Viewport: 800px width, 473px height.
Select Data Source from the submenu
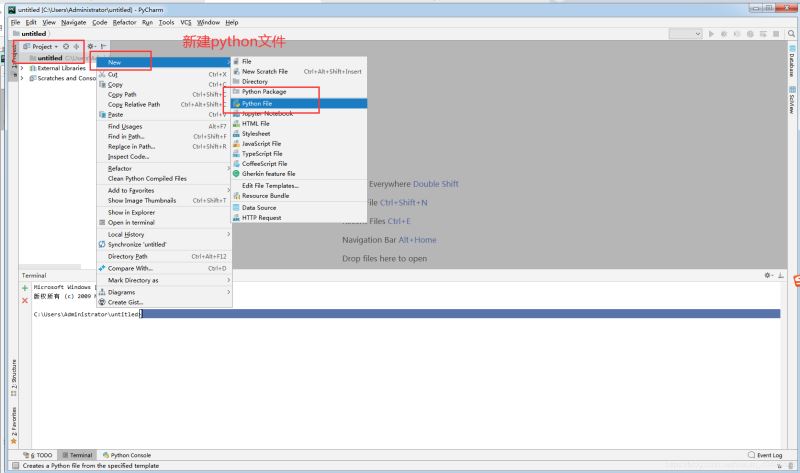pos(299,208)
